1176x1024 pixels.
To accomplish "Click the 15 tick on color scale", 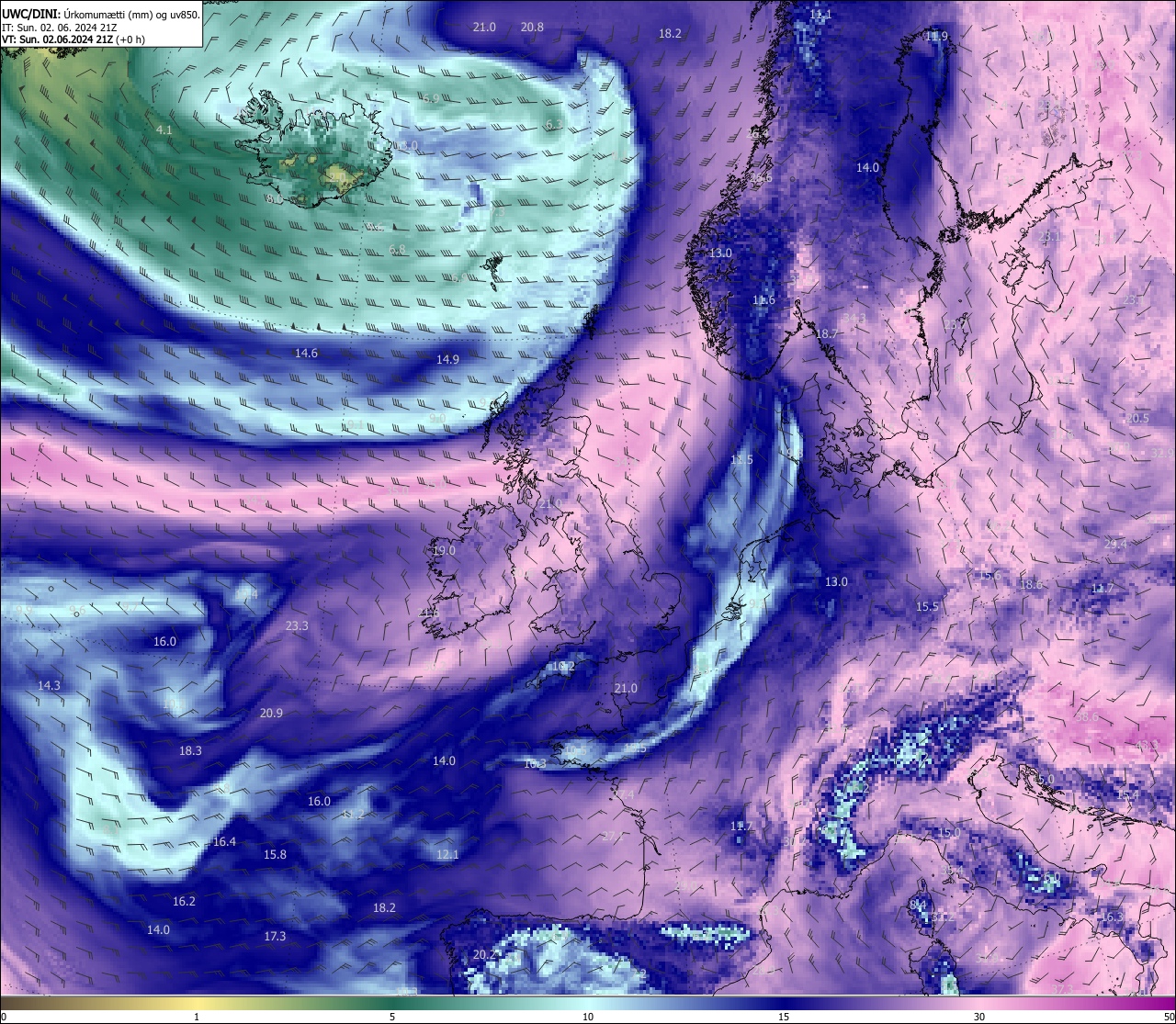I will [x=784, y=1017].
